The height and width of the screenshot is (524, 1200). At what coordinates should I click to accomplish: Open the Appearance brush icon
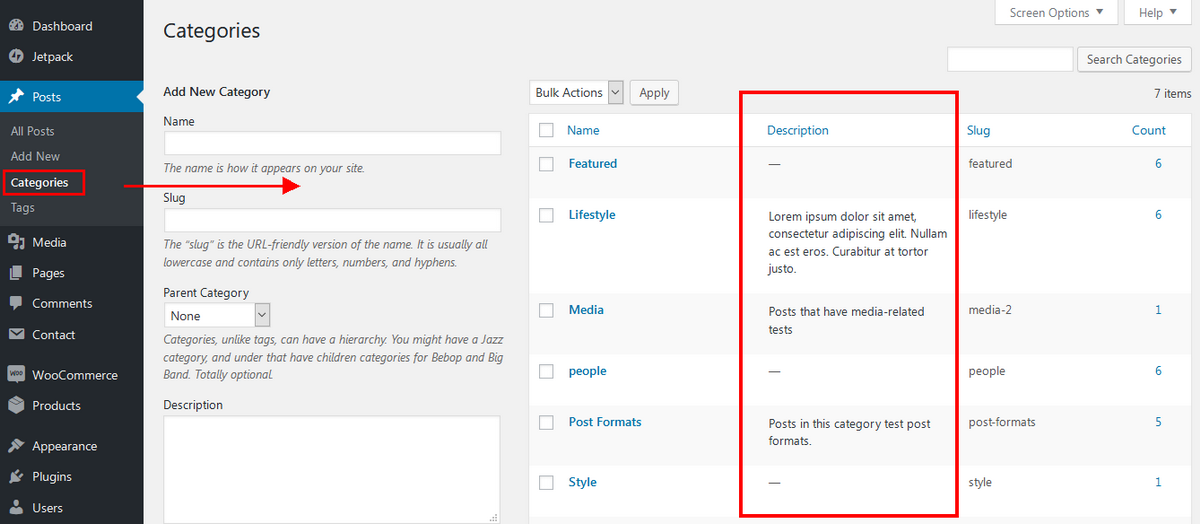pyautogui.click(x=16, y=446)
